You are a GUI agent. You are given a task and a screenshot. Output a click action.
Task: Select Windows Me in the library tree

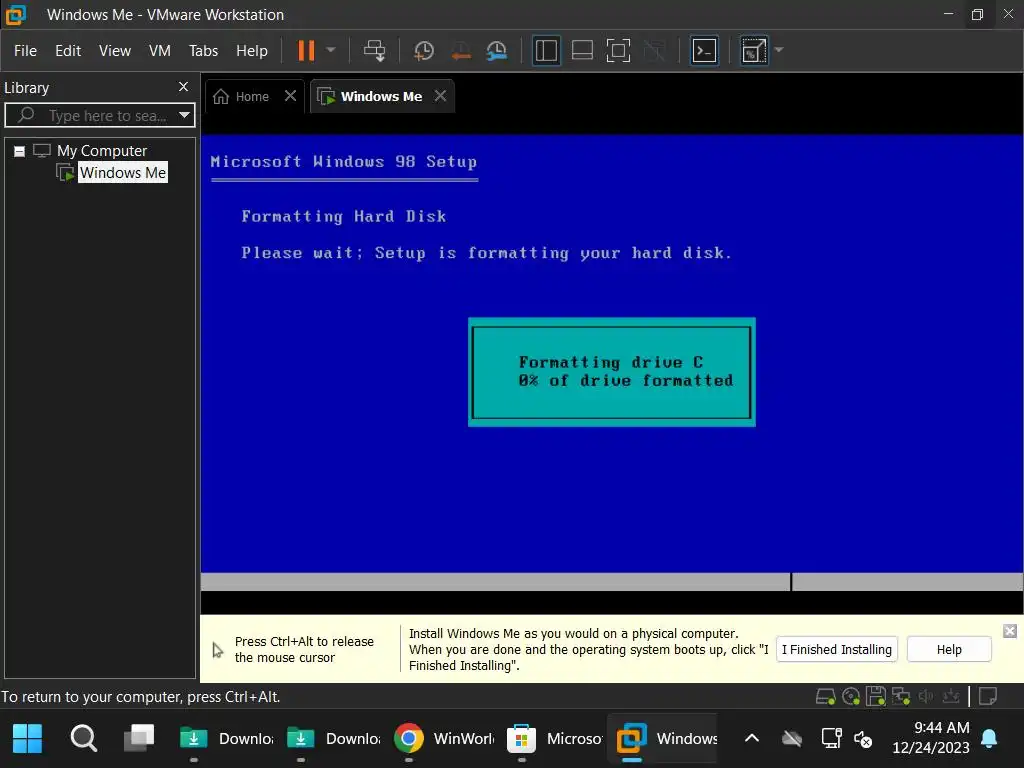coord(123,172)
